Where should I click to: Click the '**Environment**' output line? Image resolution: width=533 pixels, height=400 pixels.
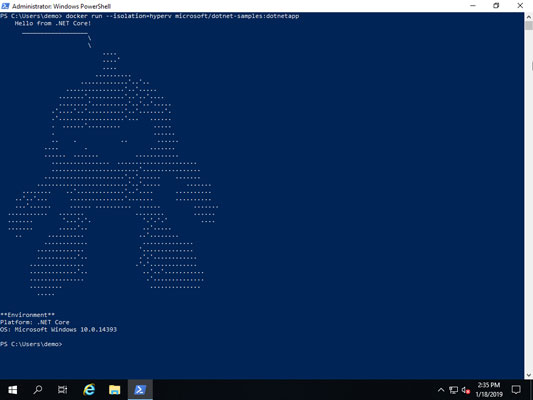(x=27, y=315)
